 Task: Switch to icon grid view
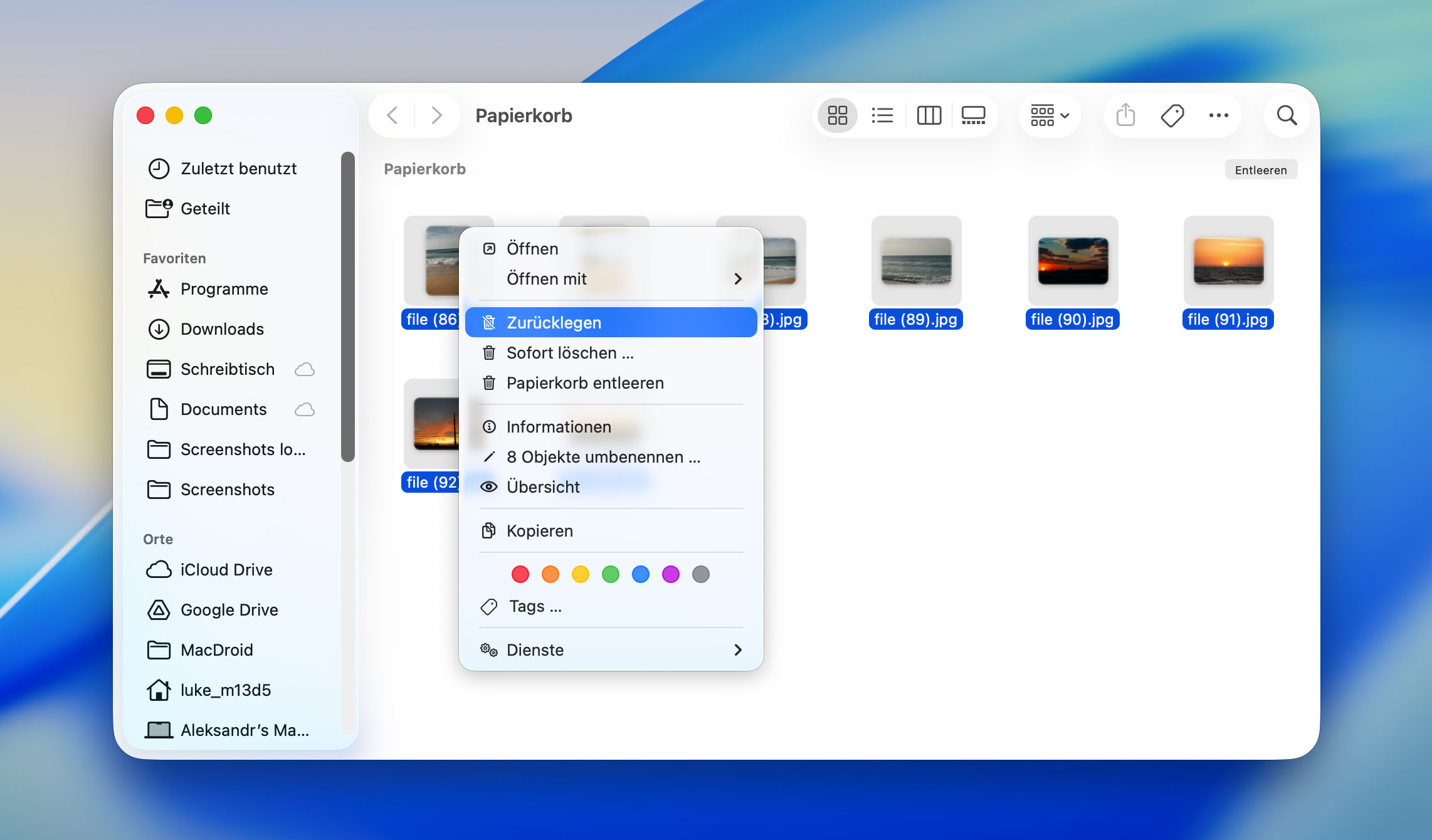pos(837,115)
